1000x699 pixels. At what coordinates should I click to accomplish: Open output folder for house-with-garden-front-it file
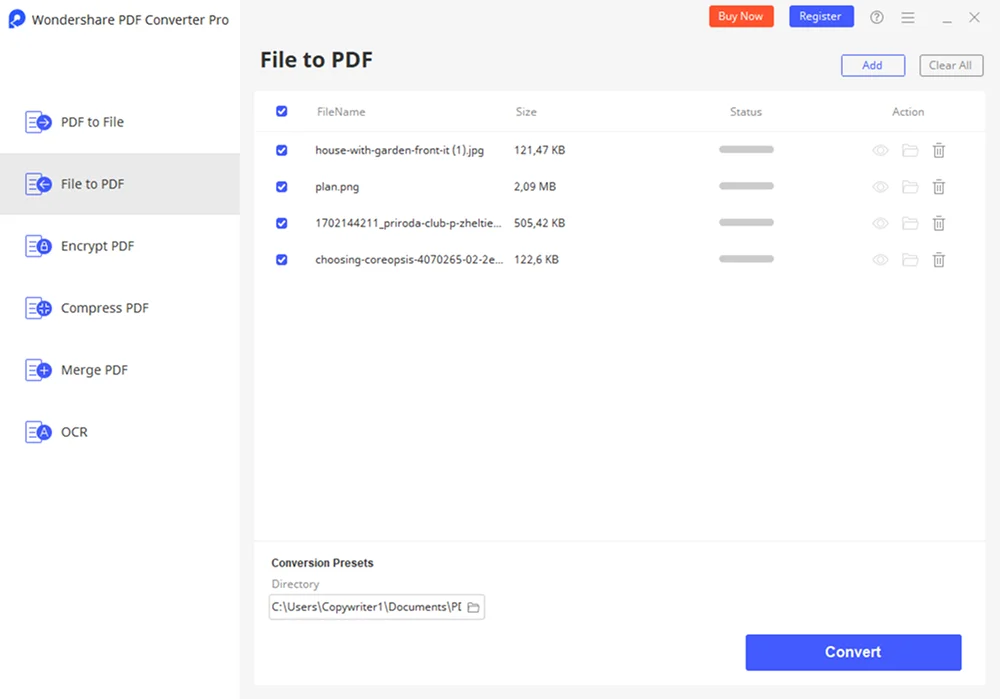pos(910,151)
